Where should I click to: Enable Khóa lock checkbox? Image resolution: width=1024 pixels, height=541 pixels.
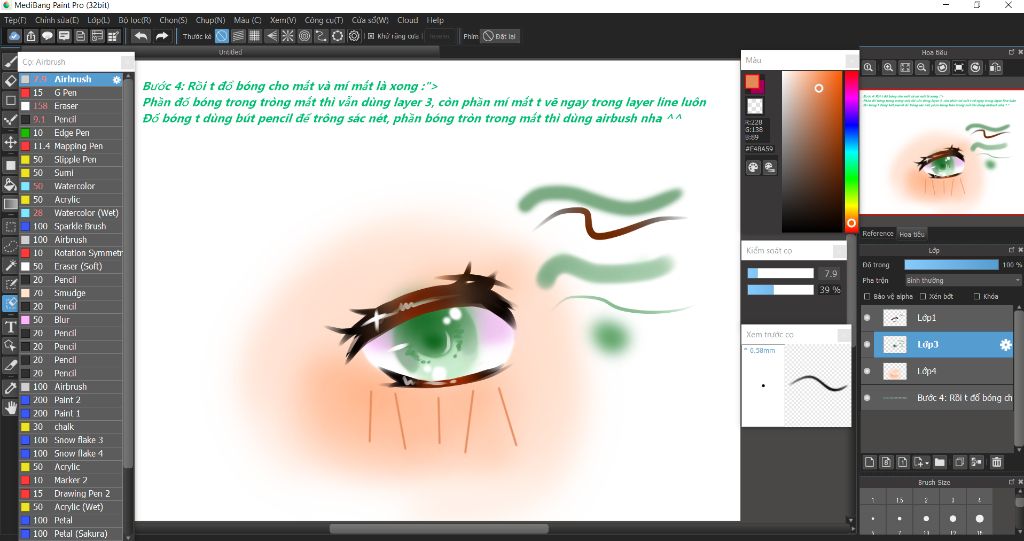(977, 297)
